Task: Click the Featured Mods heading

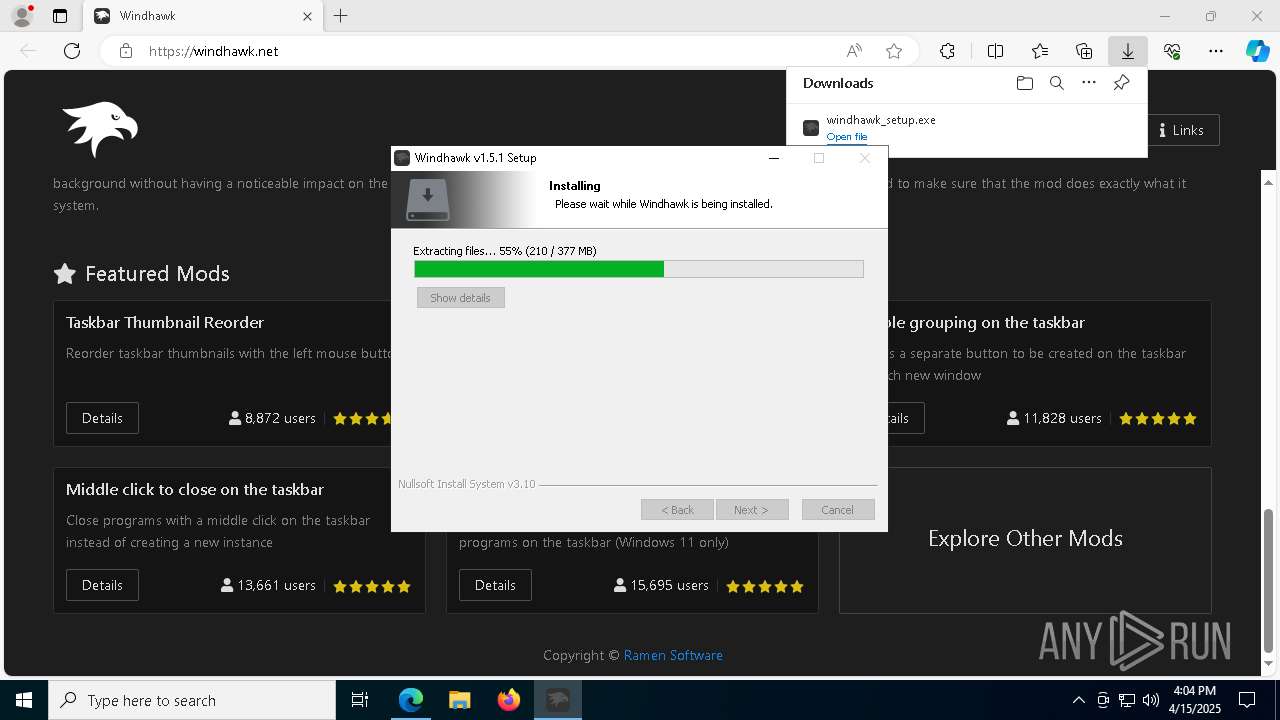Action: [157, 273]
